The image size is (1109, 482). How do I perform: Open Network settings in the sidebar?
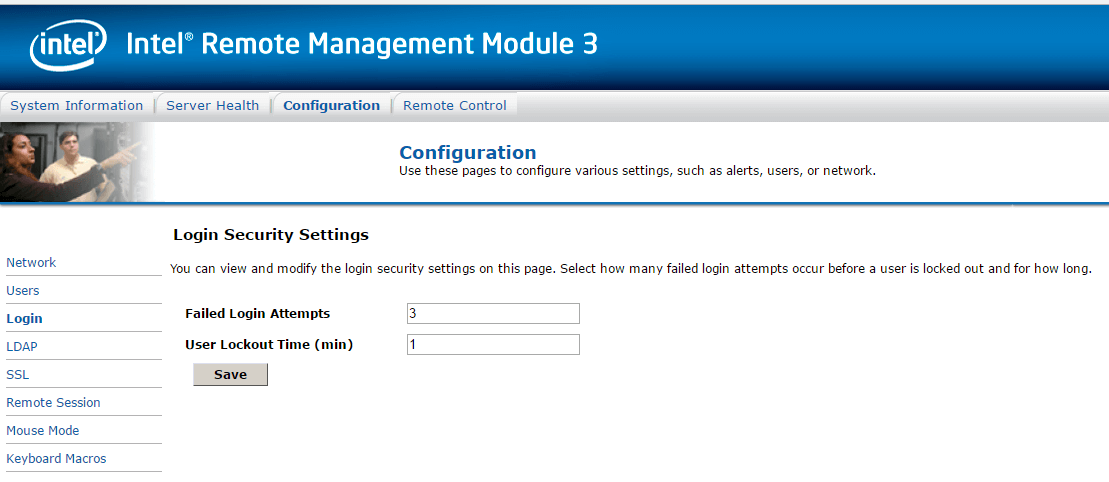point(31,263)
